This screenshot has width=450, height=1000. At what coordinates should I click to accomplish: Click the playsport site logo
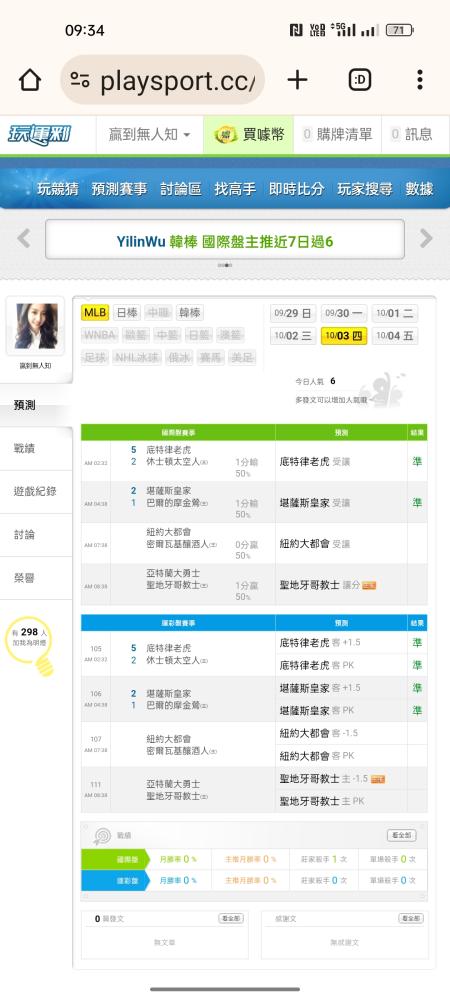tap(39, 135)
